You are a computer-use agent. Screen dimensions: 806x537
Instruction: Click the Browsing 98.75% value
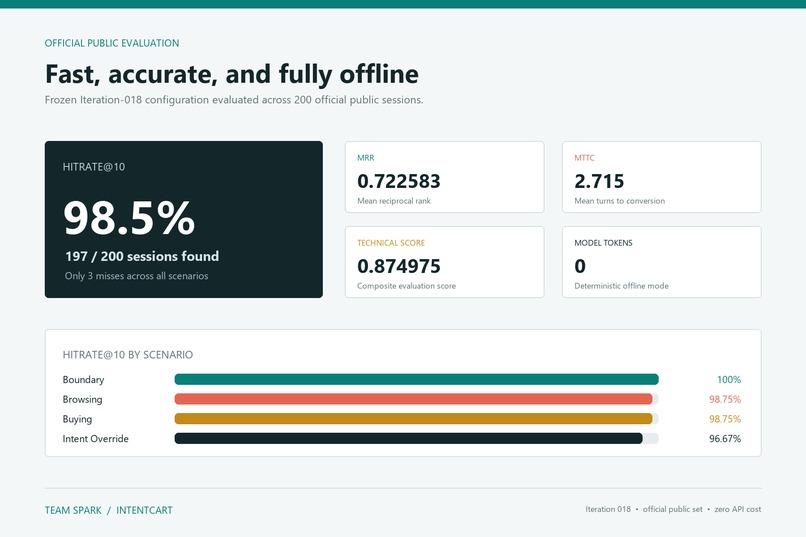725,399
